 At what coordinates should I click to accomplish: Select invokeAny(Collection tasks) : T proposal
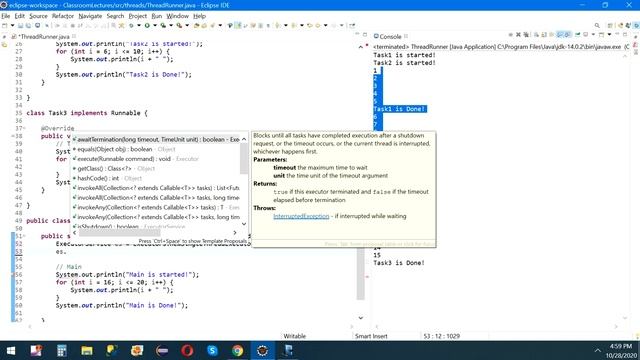point(156,207)
